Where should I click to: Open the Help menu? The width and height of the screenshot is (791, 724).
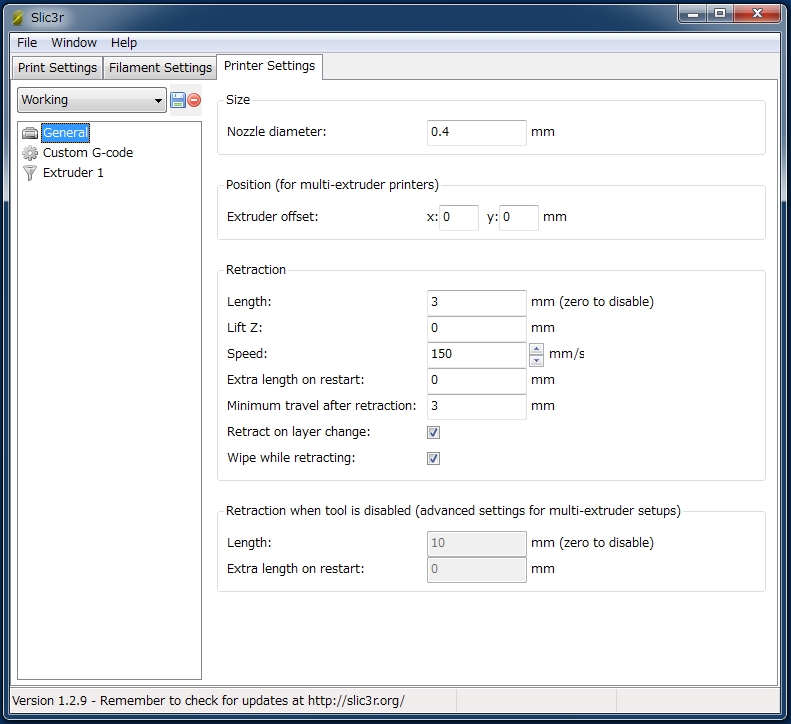[x=124, y=42]
